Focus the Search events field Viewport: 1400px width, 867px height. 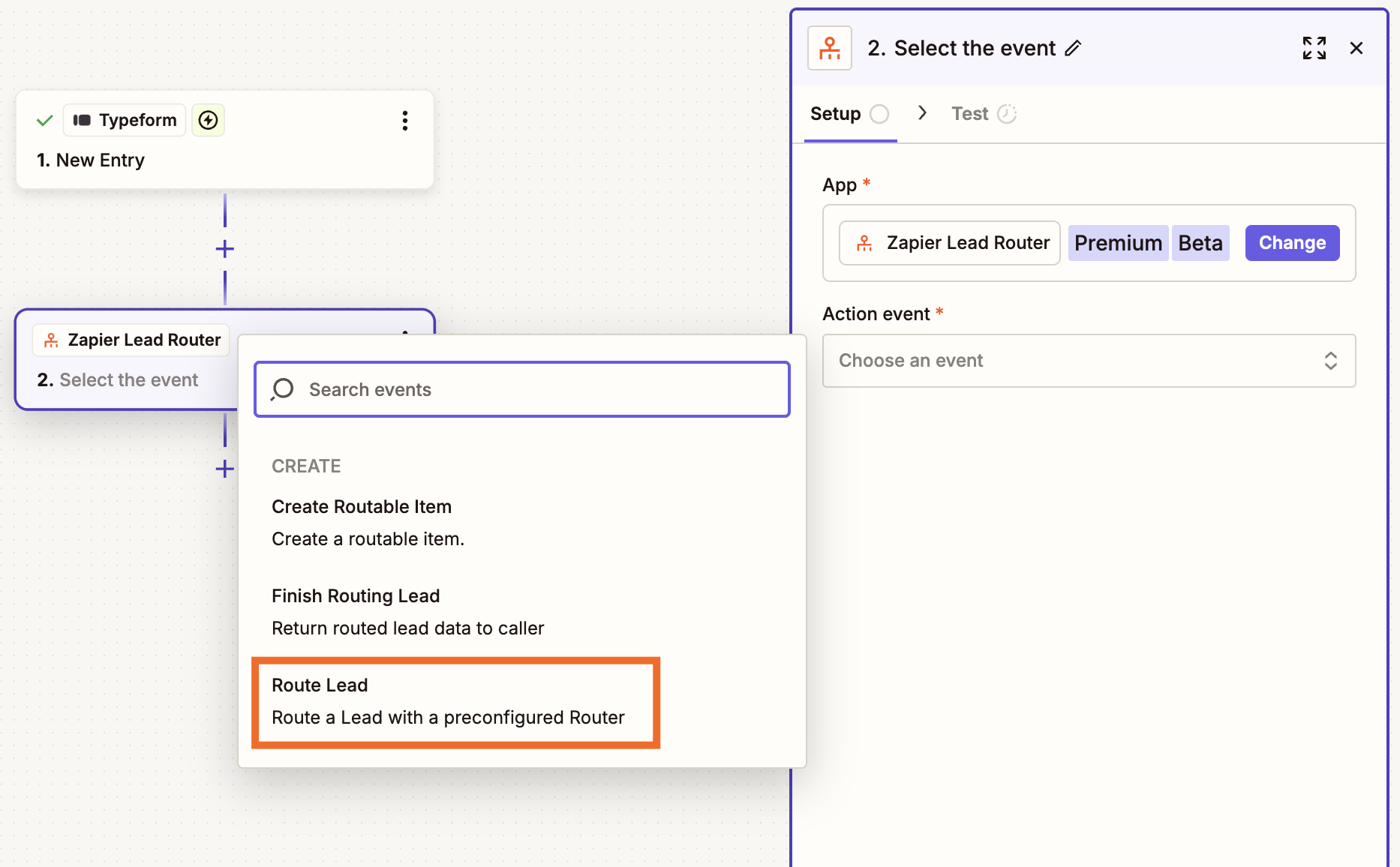point(522,389)
